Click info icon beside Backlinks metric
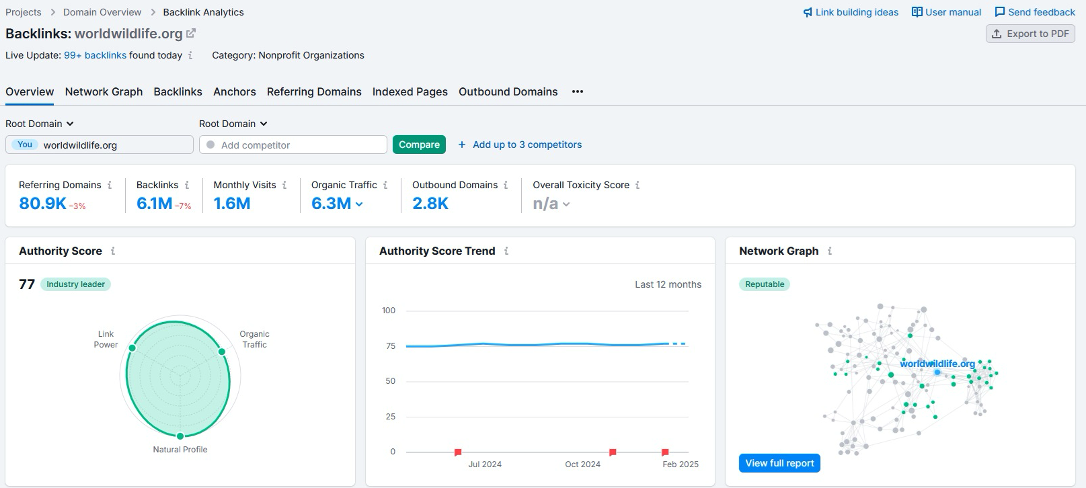Screen dimensions: 1086x488 click(187, 185)
